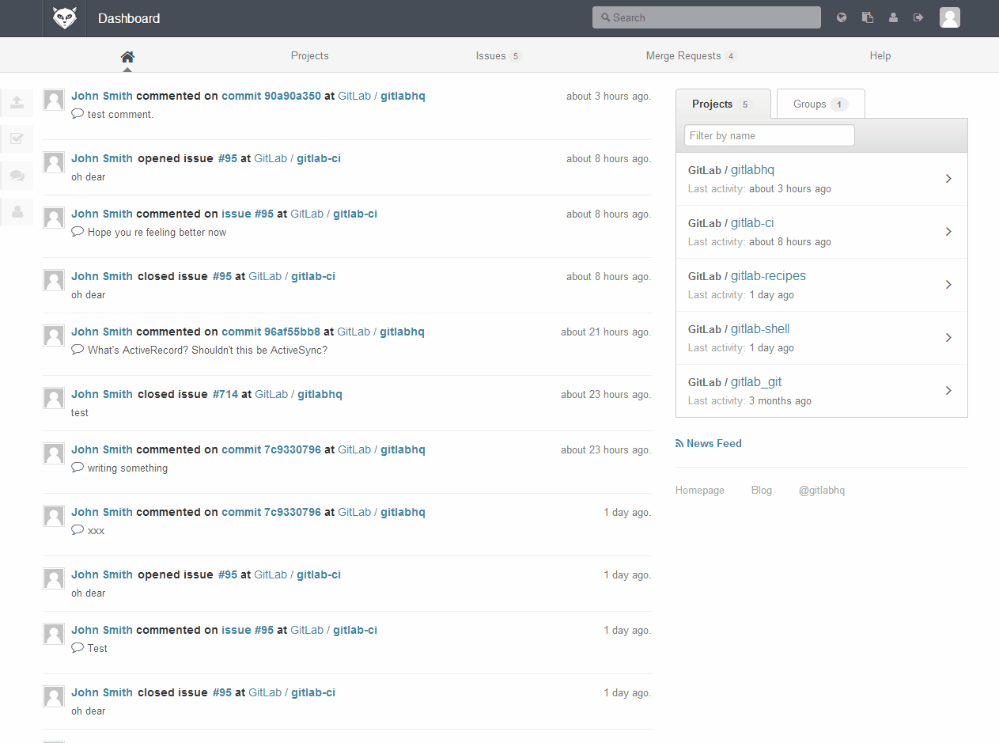Select the push events filter icon in sidebar

(15, 101)
